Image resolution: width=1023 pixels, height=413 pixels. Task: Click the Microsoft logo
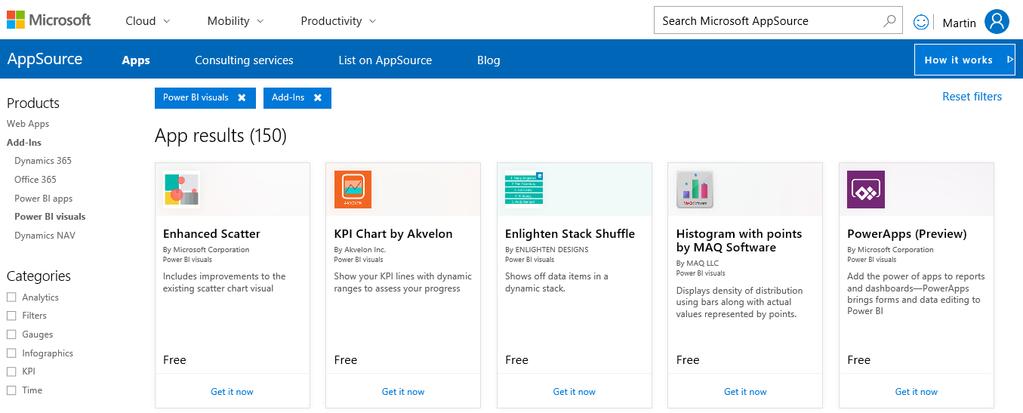click(49, 20)
